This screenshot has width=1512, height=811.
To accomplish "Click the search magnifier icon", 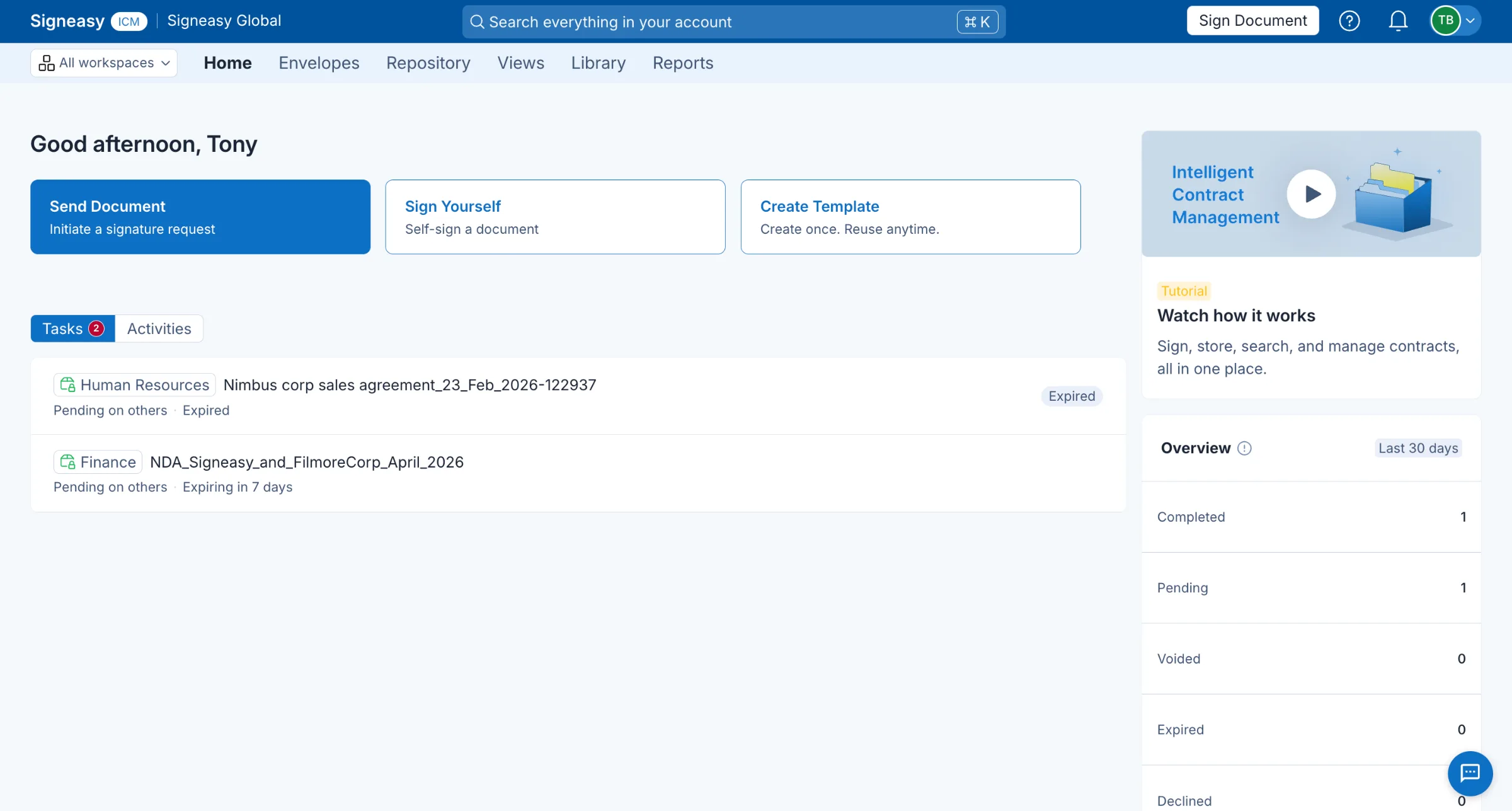I will tap(477, 22).
